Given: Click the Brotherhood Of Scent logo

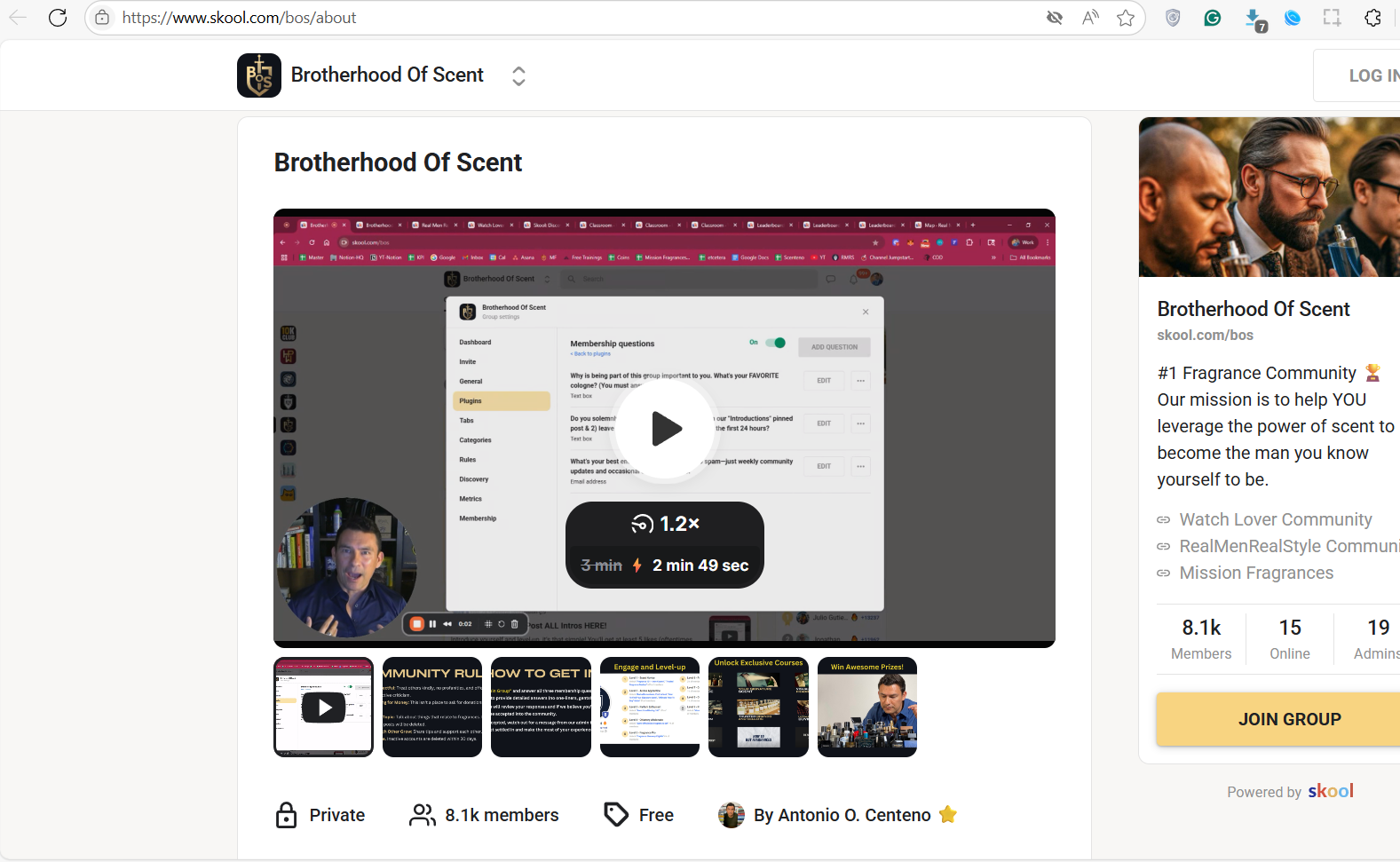Looking at the screenshot, I should tap(259, 75).
